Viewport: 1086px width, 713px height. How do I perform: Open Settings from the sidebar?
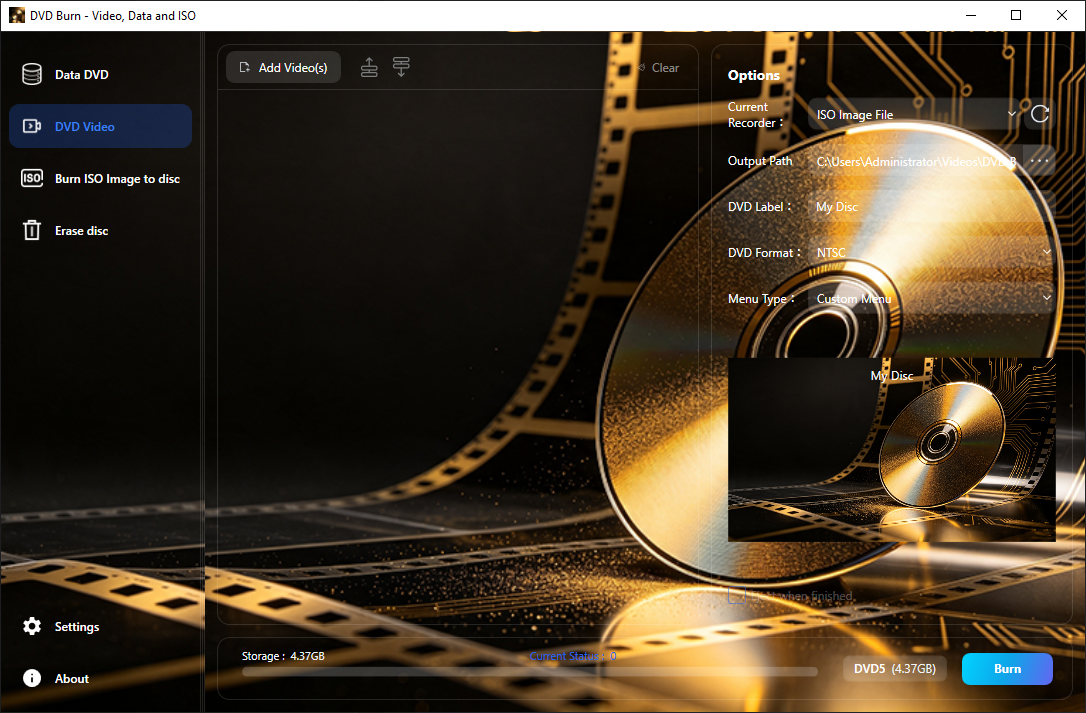click(x=100, y=626)
